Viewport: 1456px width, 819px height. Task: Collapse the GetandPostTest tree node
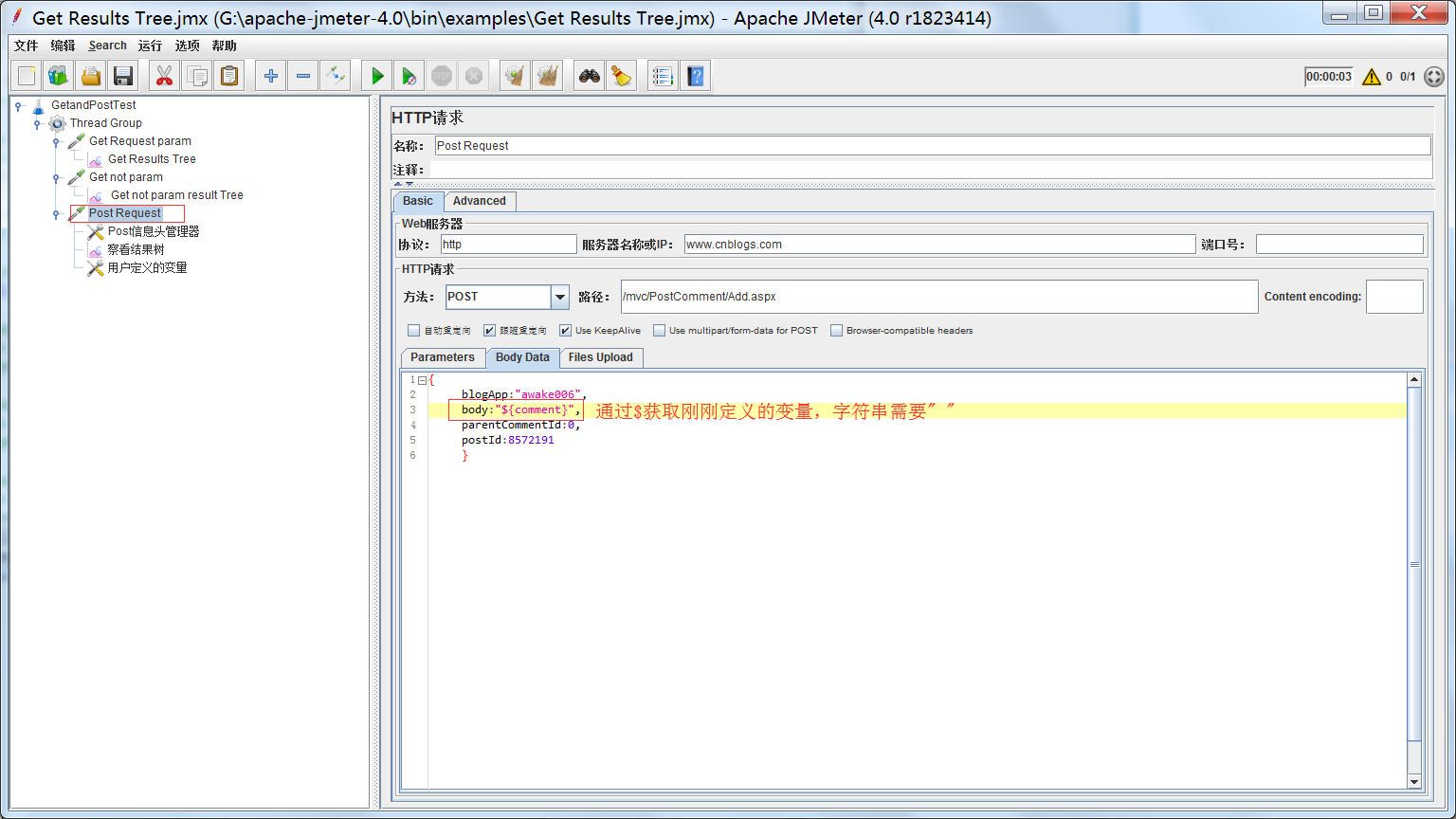tap(18, 105)
